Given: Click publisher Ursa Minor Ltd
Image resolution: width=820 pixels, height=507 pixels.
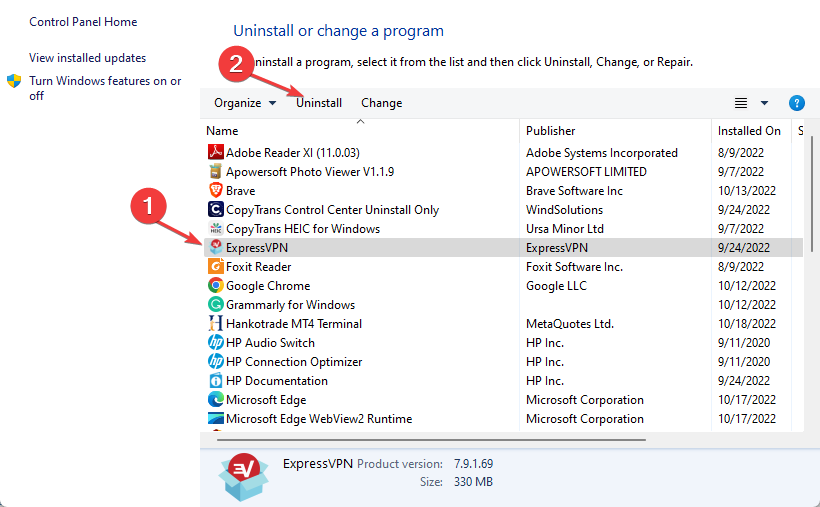Looking at the screenshot, I should pos(565,229).
